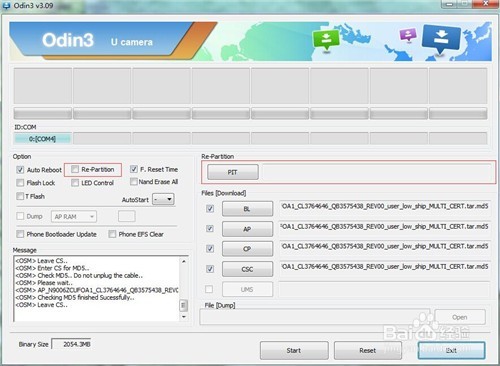This screenshot has height=366, width=500.
Task: Click the purple download icon in banner
Action: coord(408,34)
